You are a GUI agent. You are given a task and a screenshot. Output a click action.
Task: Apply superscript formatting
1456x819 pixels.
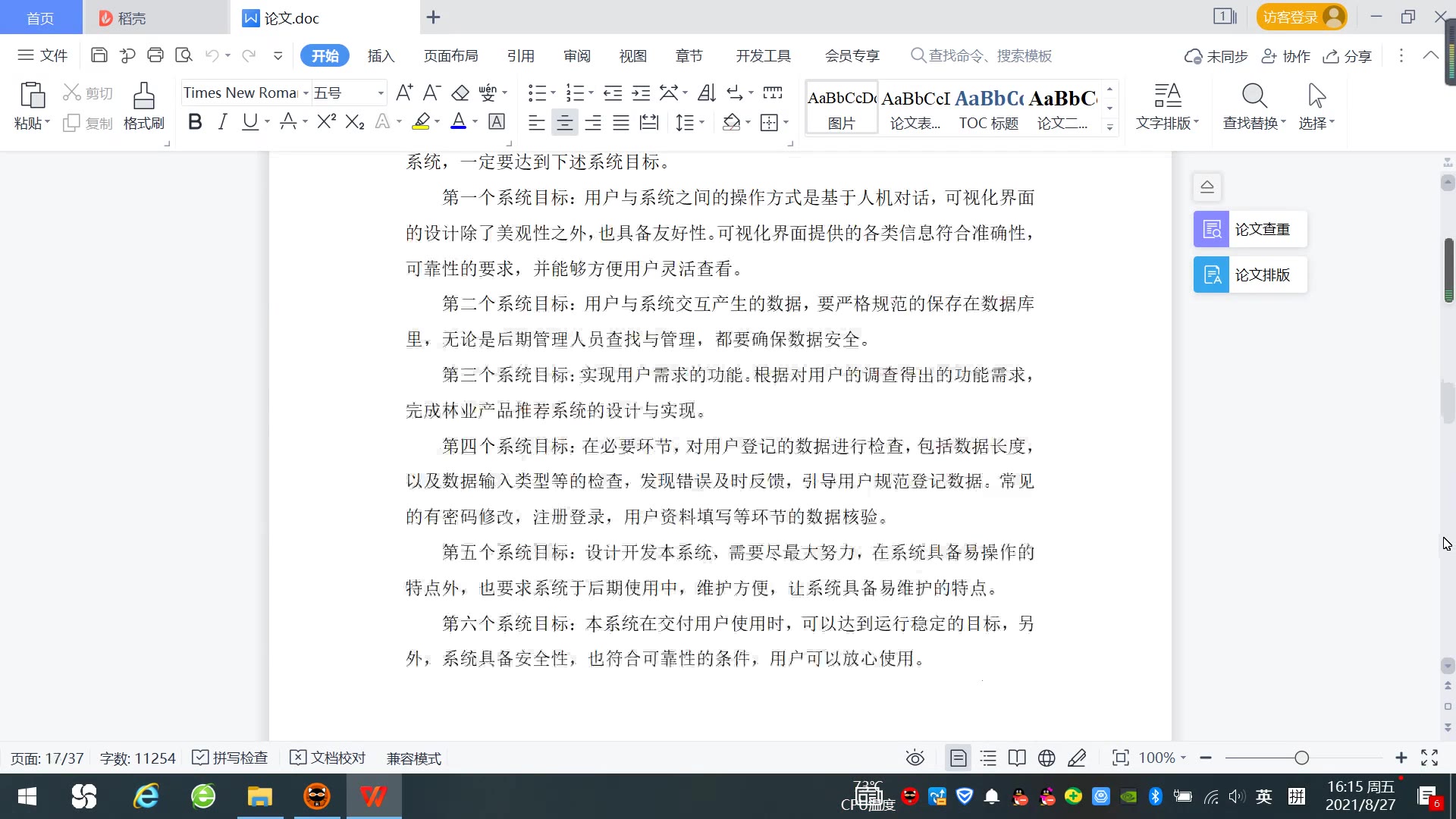pos(327,121)
